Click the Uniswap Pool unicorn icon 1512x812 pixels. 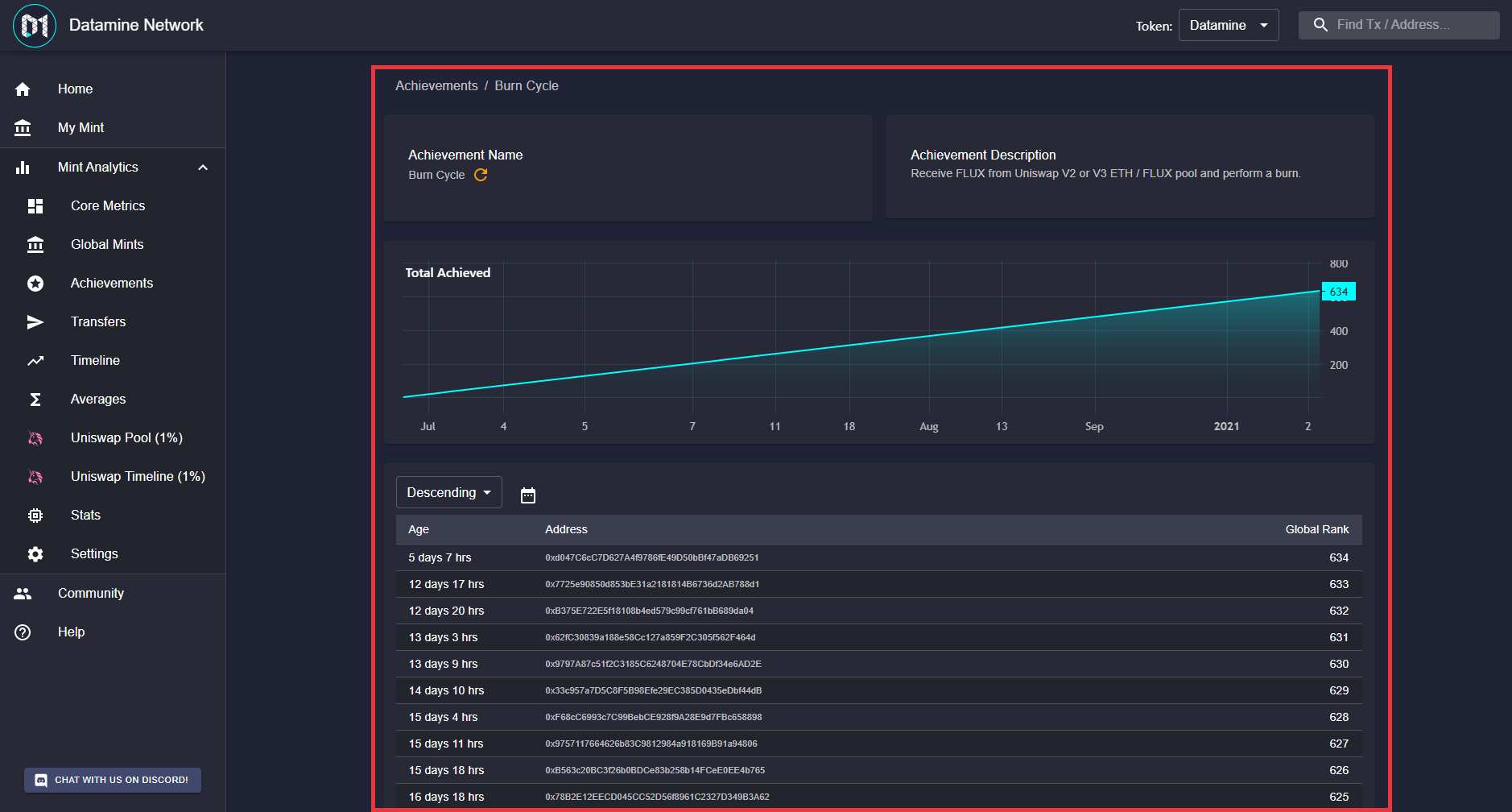click(35, 438)
